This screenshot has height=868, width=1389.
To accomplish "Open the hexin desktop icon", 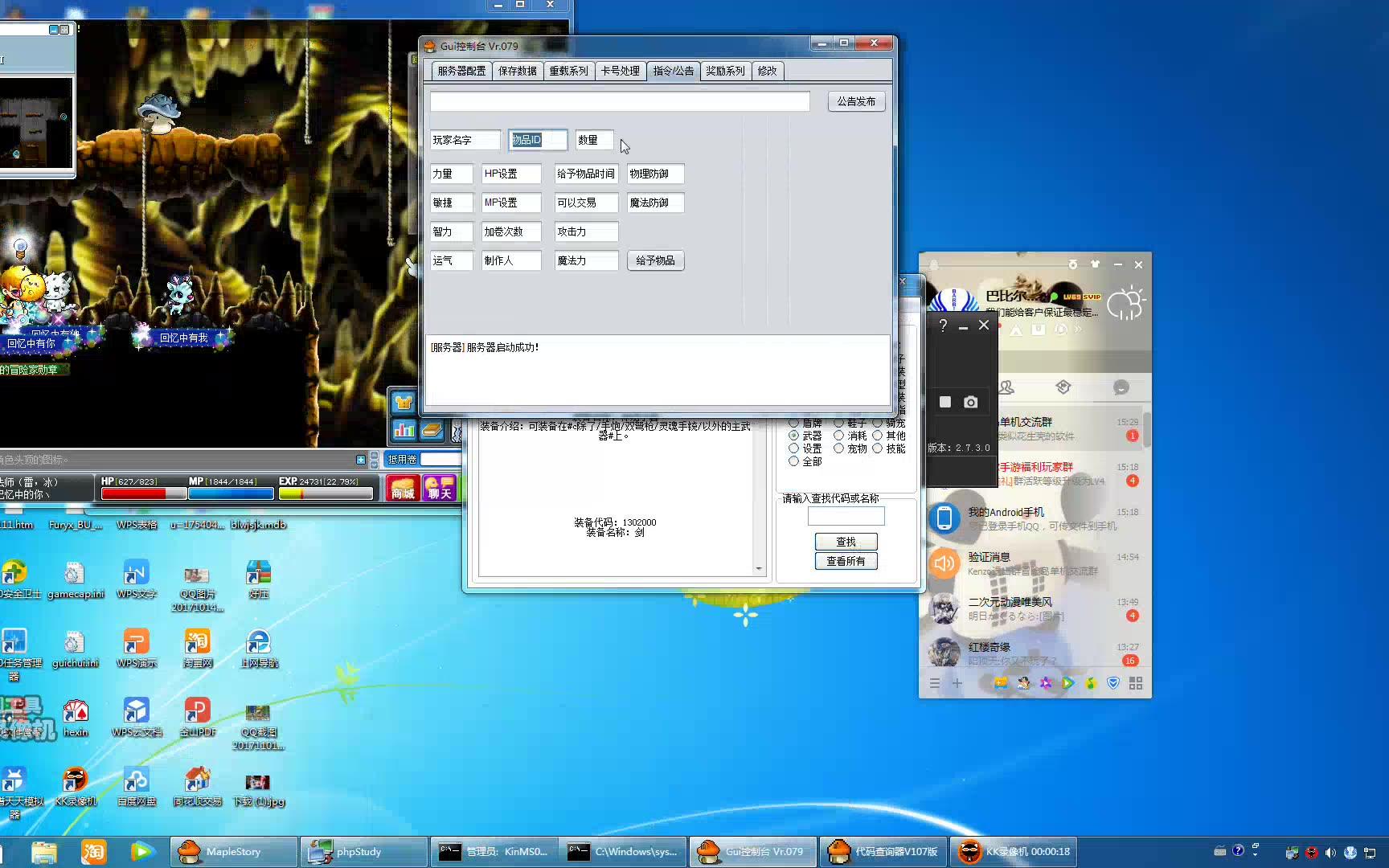I will click(x=76, y=719).
